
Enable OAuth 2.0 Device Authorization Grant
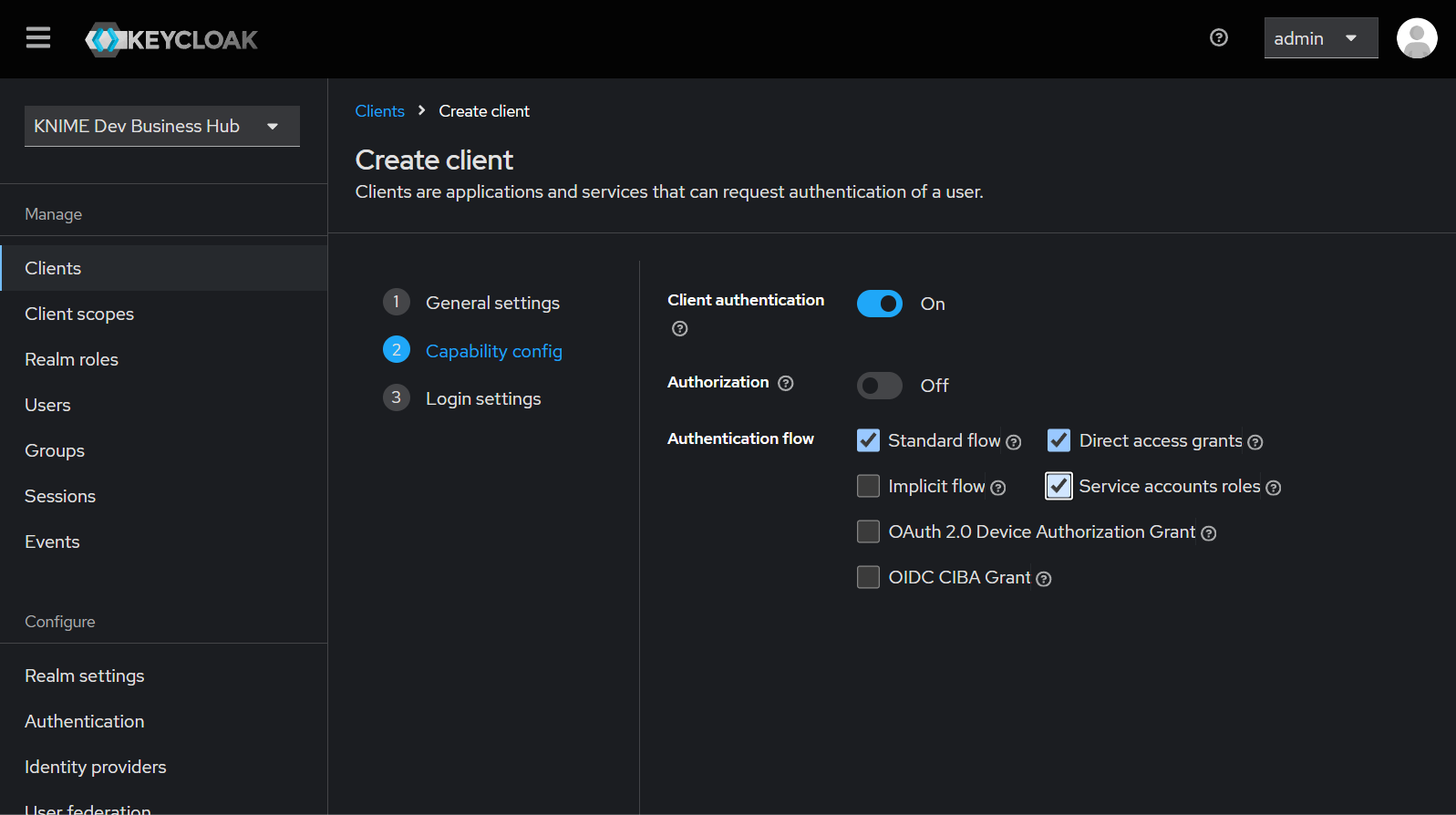[868, 531]
